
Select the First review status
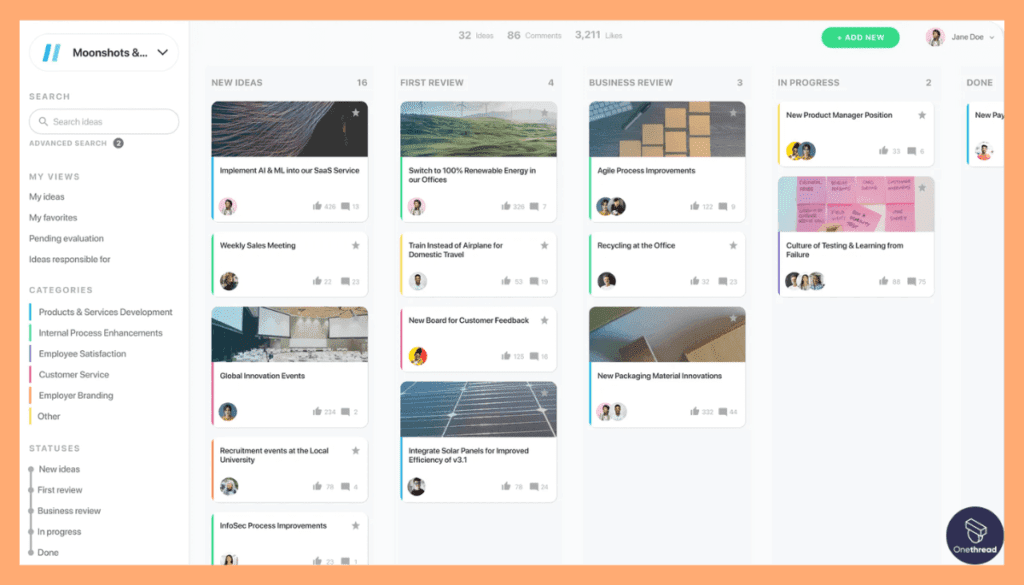pos(59,490)
